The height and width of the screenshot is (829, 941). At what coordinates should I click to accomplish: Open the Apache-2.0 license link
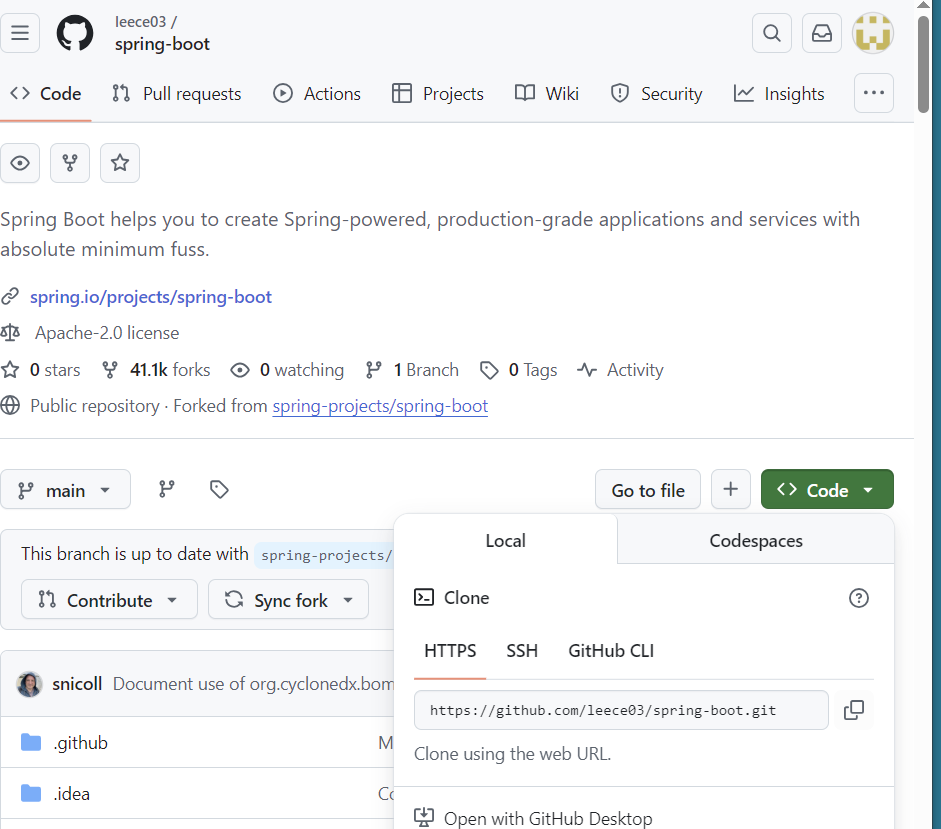click(x=107, y=333)
